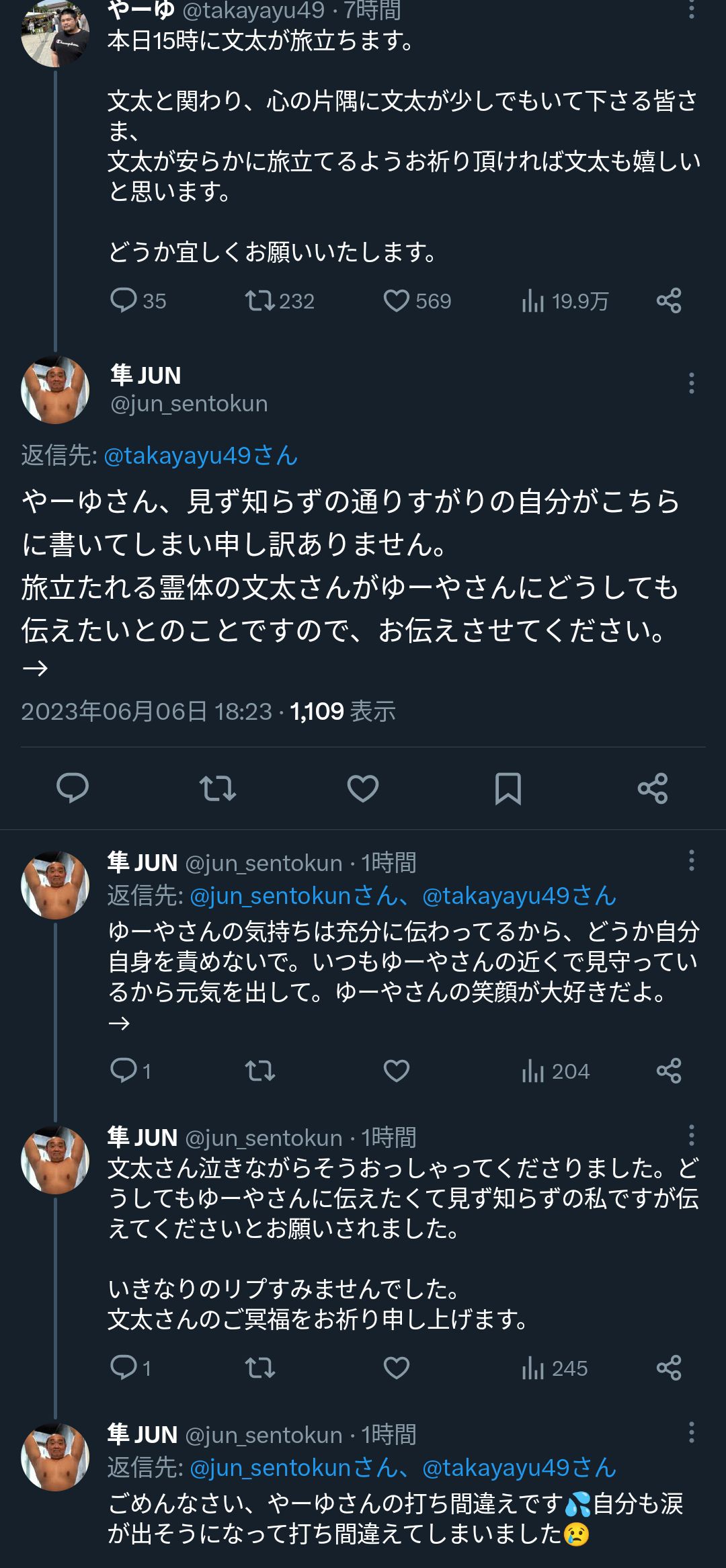This screenshot has width=726, height=1568.
Task: Retweet やーゆ's tweet showing 232 retweets
Action: coord(280,300)
